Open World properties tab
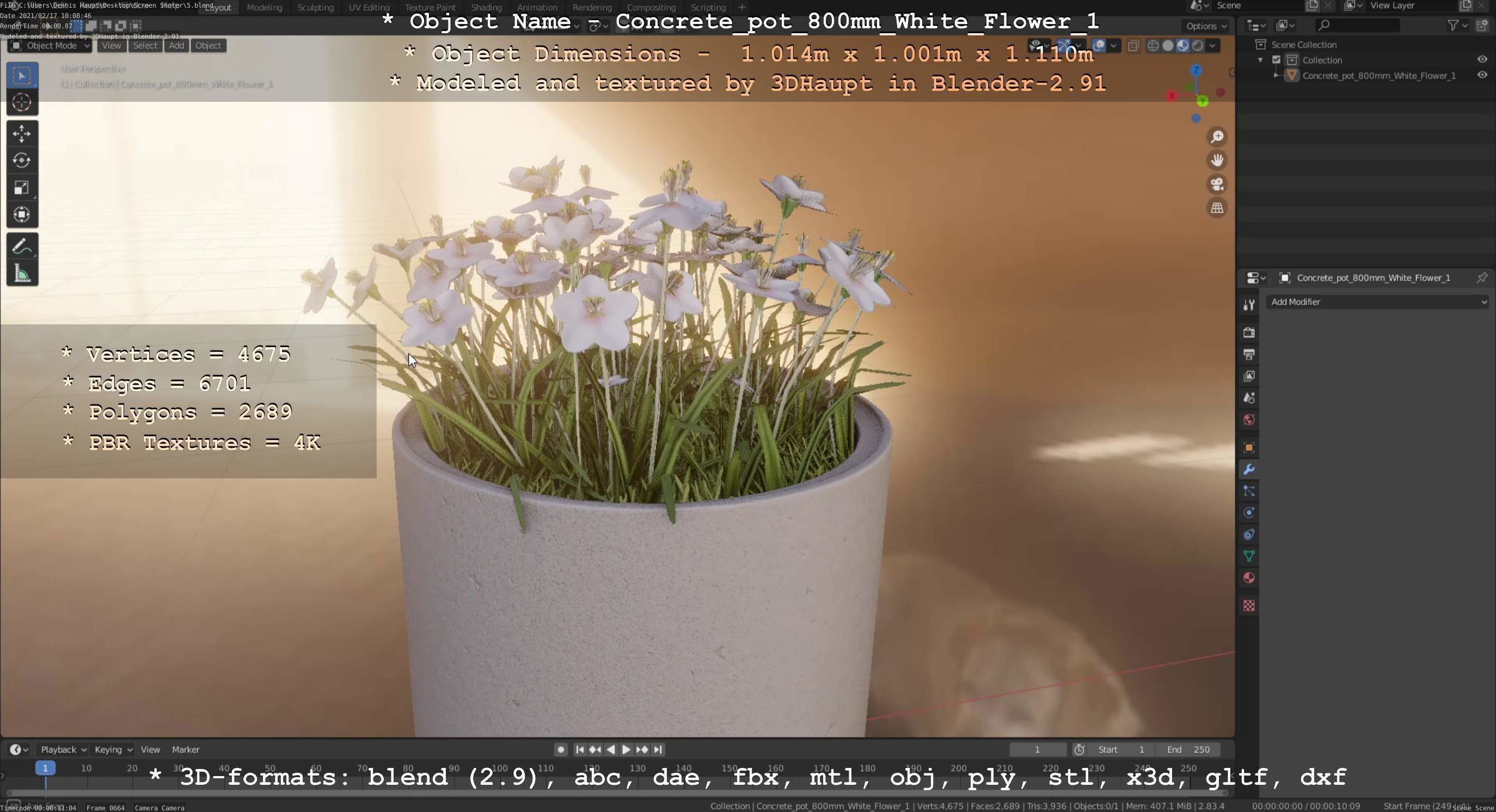 (x=1249, y=420)
